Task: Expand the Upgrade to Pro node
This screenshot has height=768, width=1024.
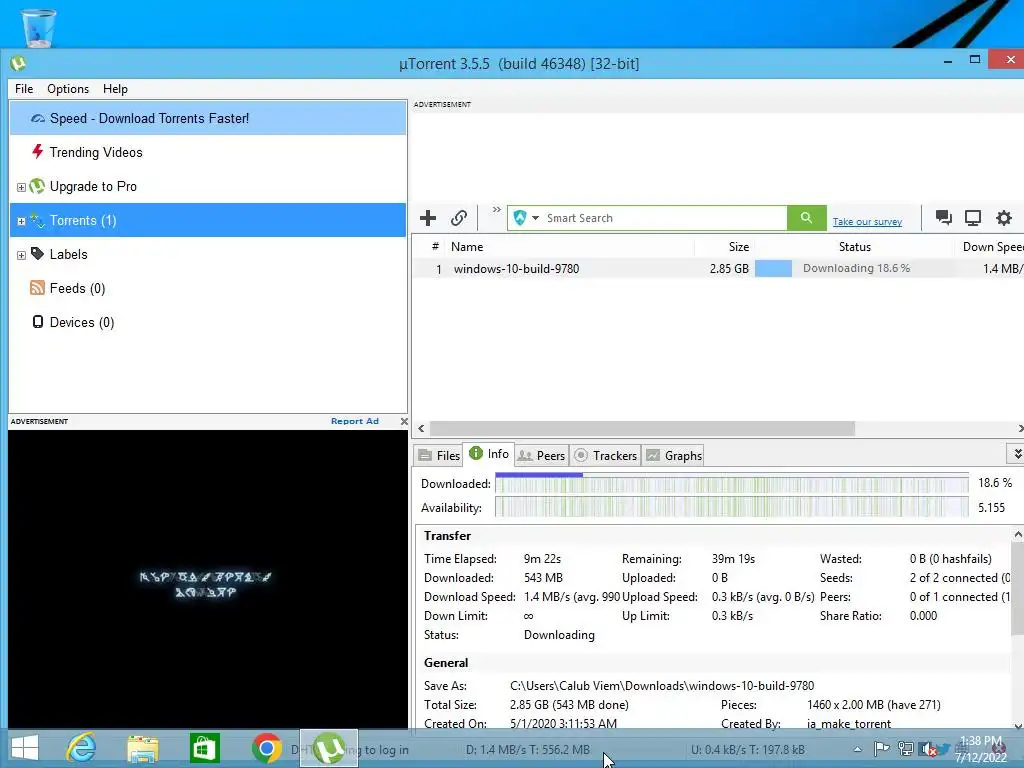Action: (21, 187)
